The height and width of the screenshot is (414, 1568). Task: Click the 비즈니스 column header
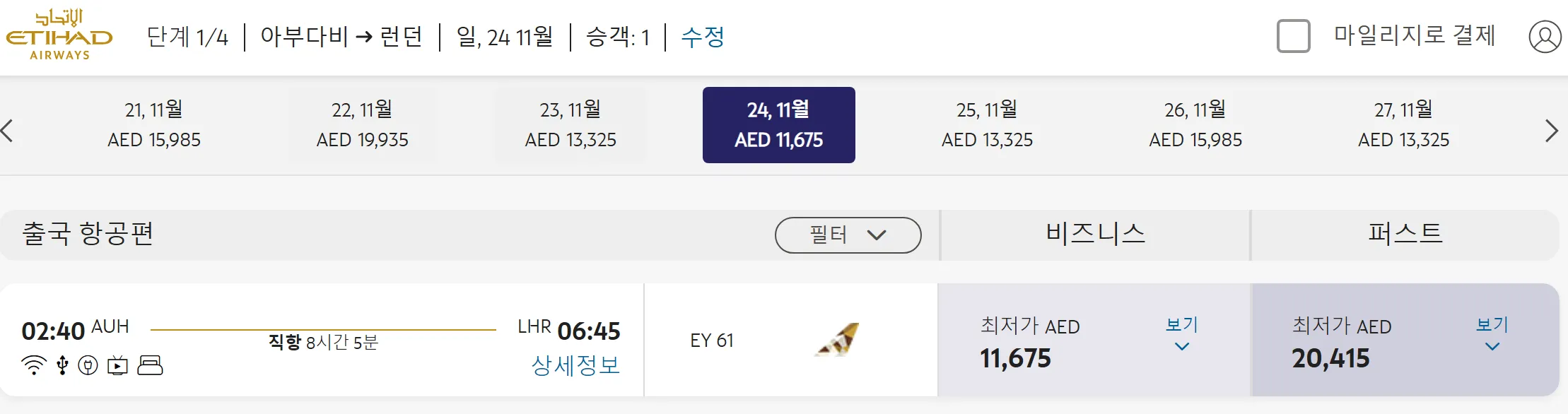(1095, 235)
